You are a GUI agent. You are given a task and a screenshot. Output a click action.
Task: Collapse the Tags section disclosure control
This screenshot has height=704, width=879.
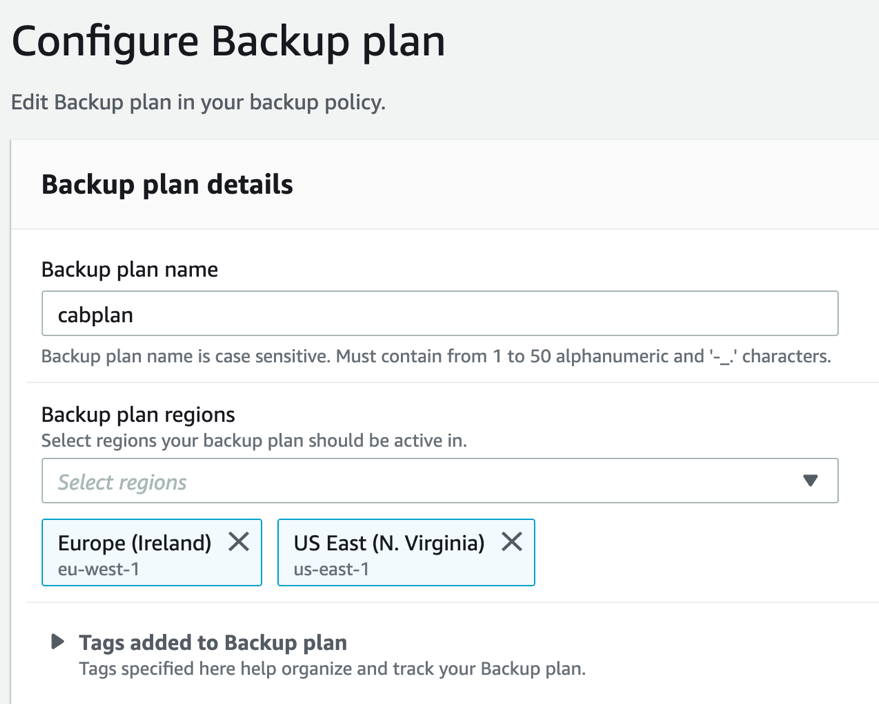tap(57, 641)
